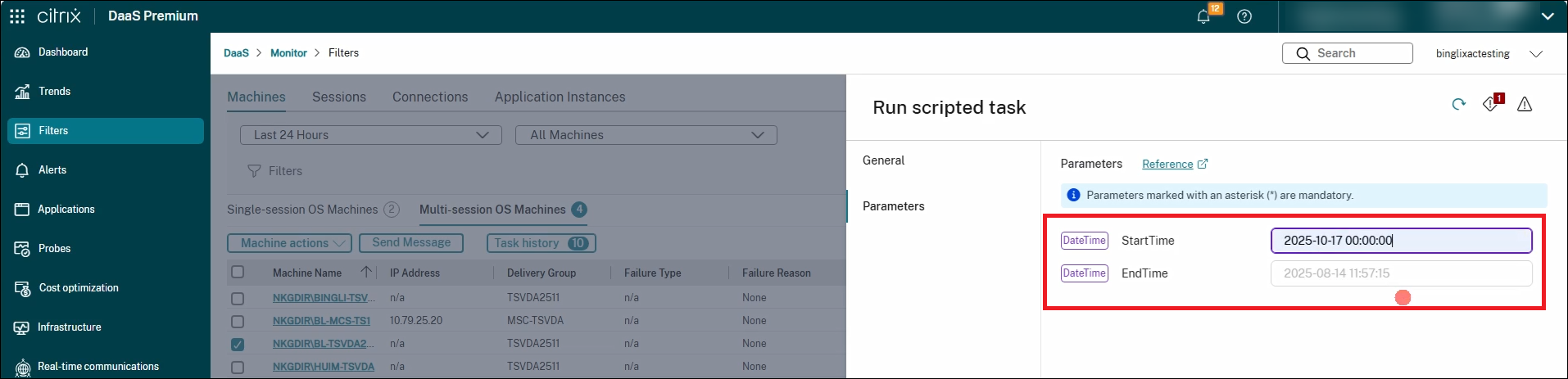
Task: Click the StartTime input field
Action: pyautogui.click(x=1401, y=241)
